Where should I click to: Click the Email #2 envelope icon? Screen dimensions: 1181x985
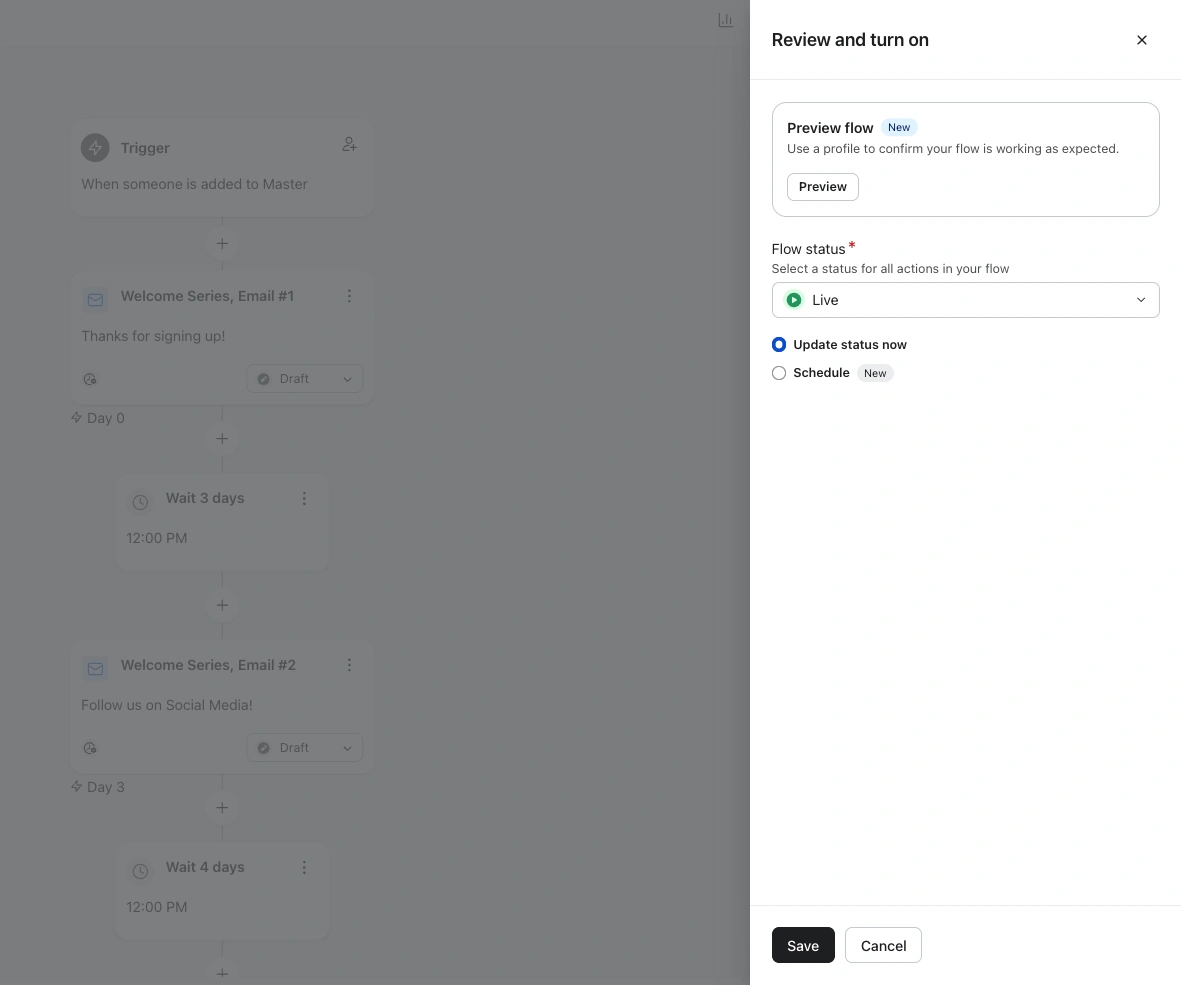[x=95, y=669]
